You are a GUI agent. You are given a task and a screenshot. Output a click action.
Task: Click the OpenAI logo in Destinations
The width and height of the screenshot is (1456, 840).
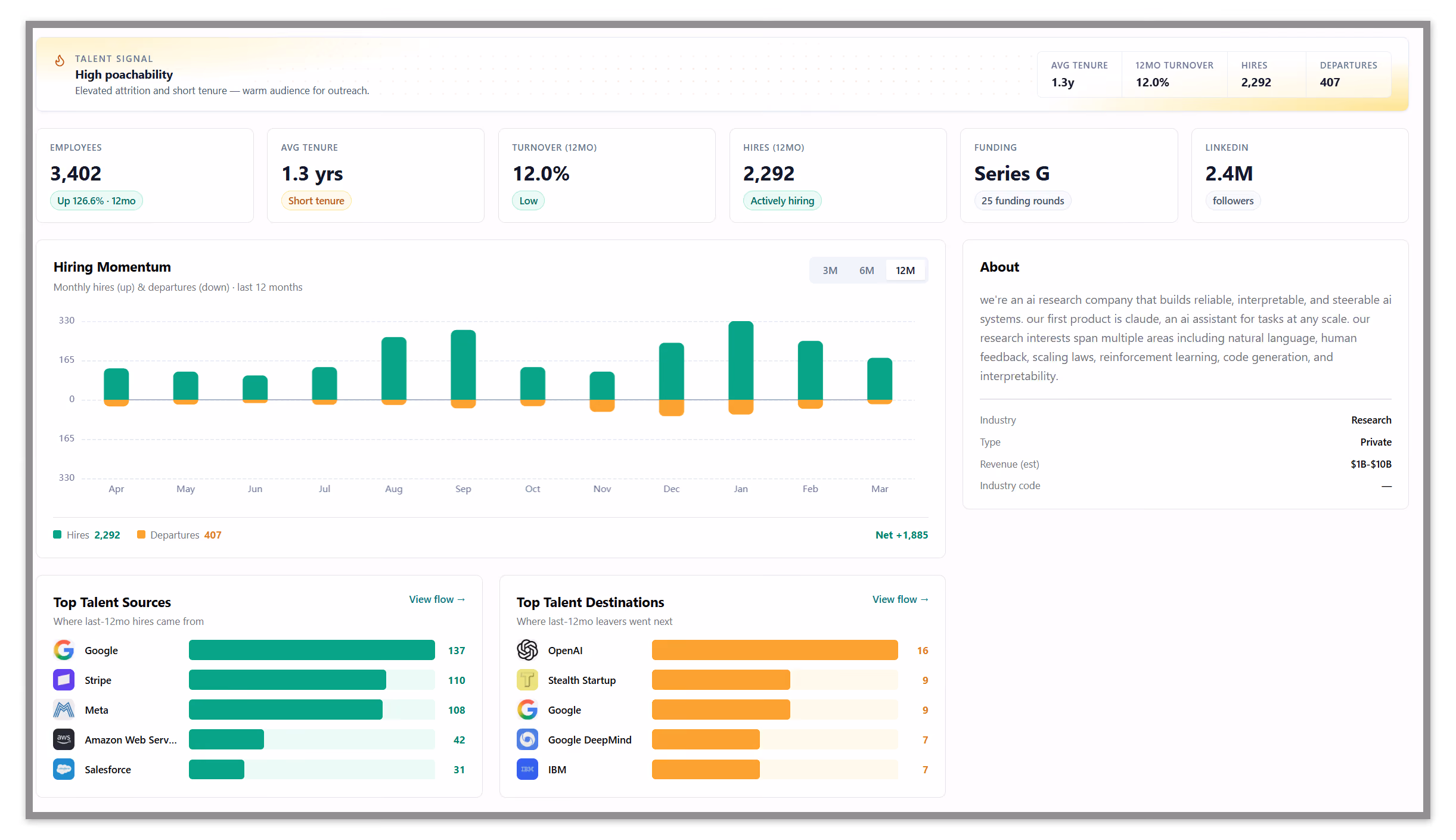[x=527, y=650]
